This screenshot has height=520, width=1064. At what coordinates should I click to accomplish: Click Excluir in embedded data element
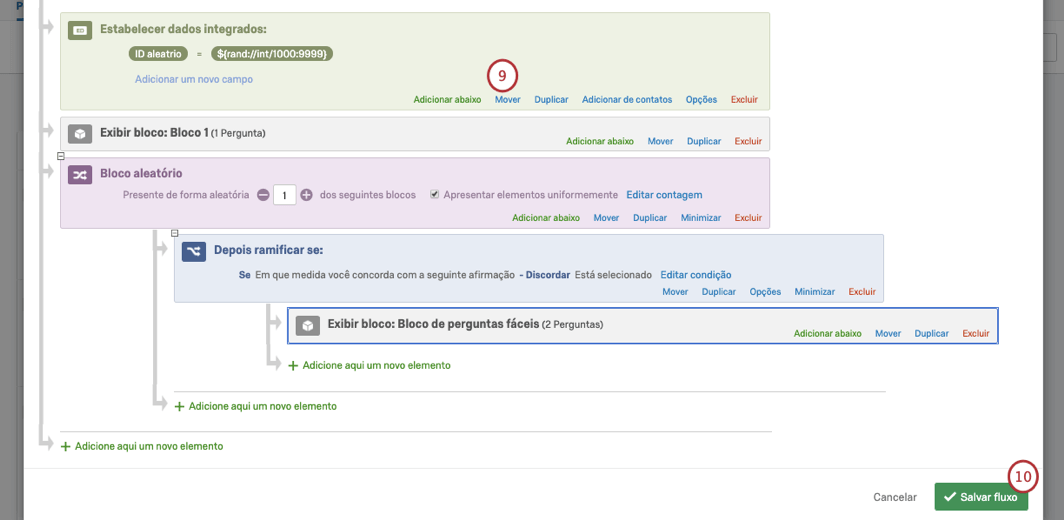[744, 100]
